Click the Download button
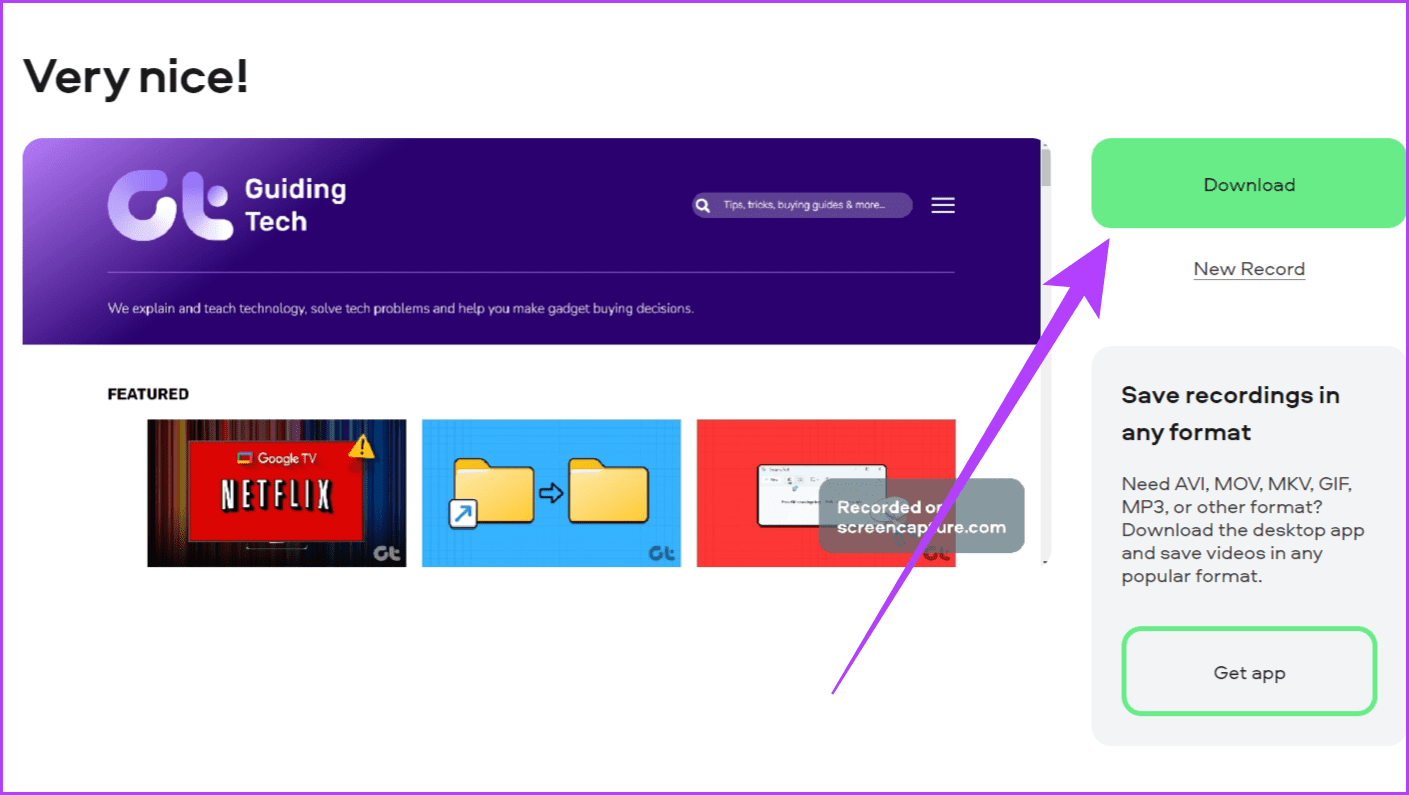The width and height of the screenshot is (1409, 795). click(1249, 184)
